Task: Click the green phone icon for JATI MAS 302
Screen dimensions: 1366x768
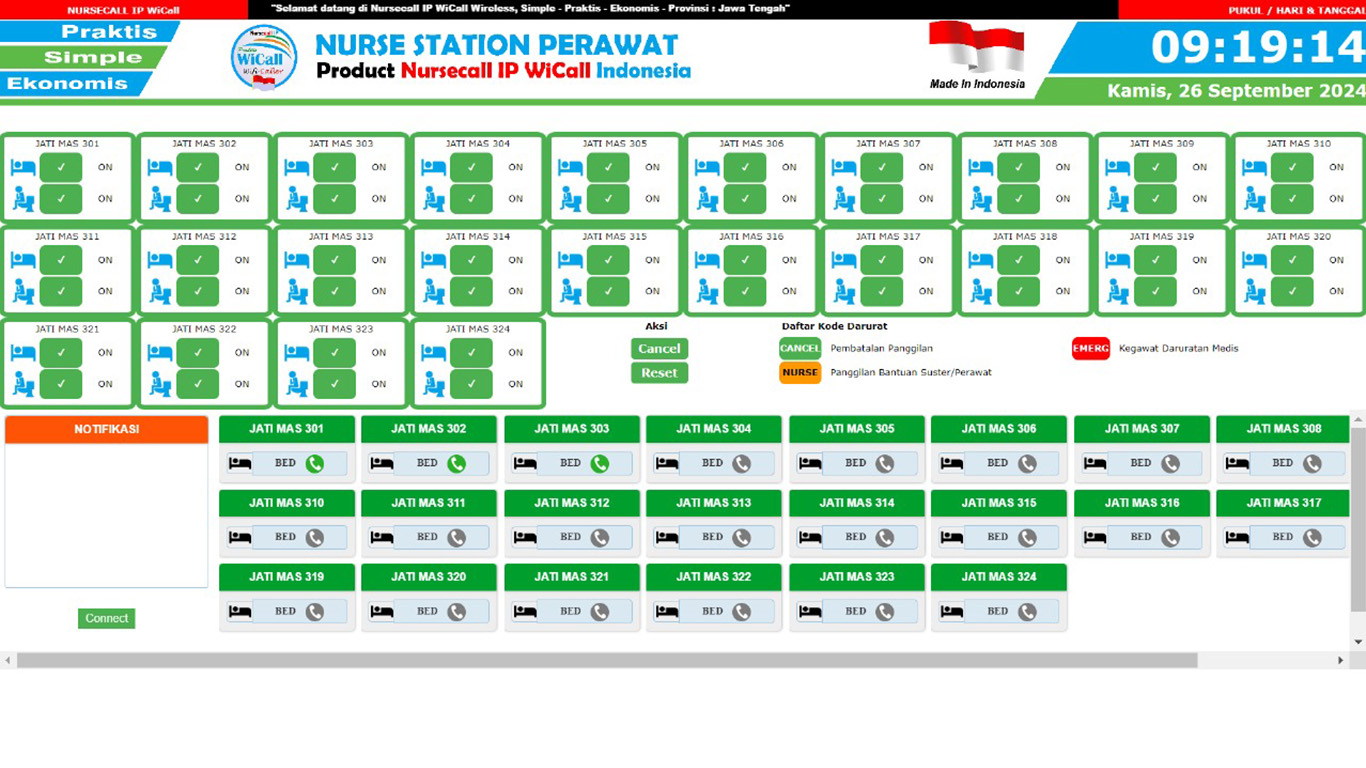Action: pos(457,464)
